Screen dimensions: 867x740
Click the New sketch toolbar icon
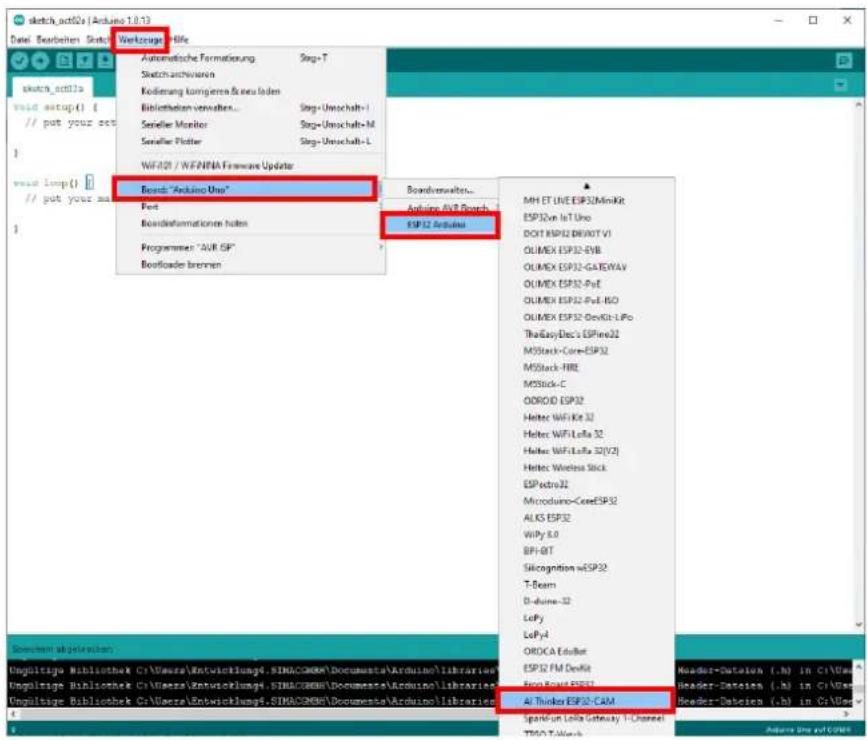[64, 61]
